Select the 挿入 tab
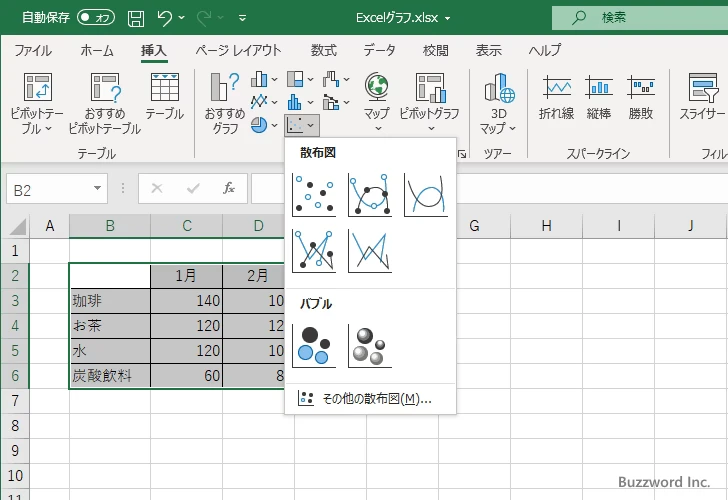 coord(154,50)
